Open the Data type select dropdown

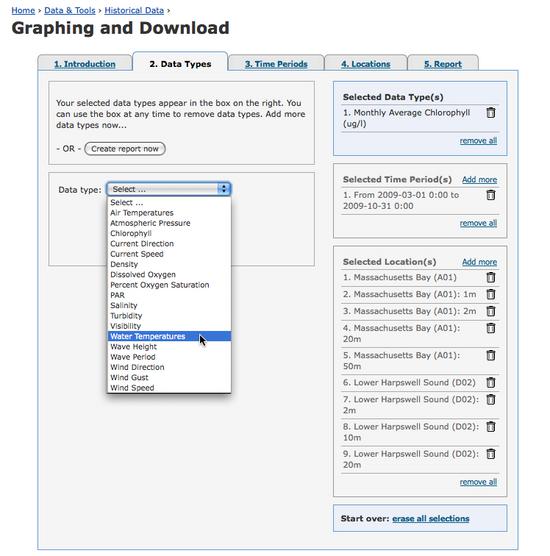click(169, 189)
